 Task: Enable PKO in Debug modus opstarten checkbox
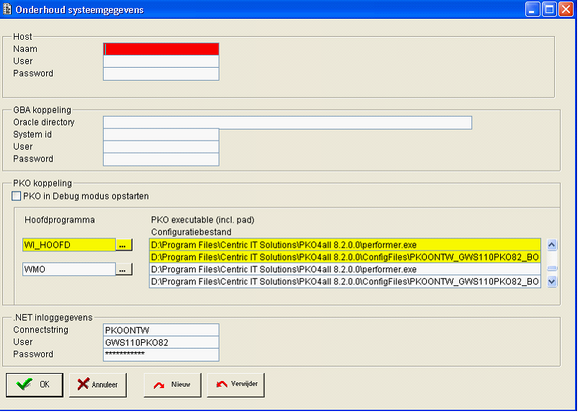pyautogui.click(x=16, y=196)
